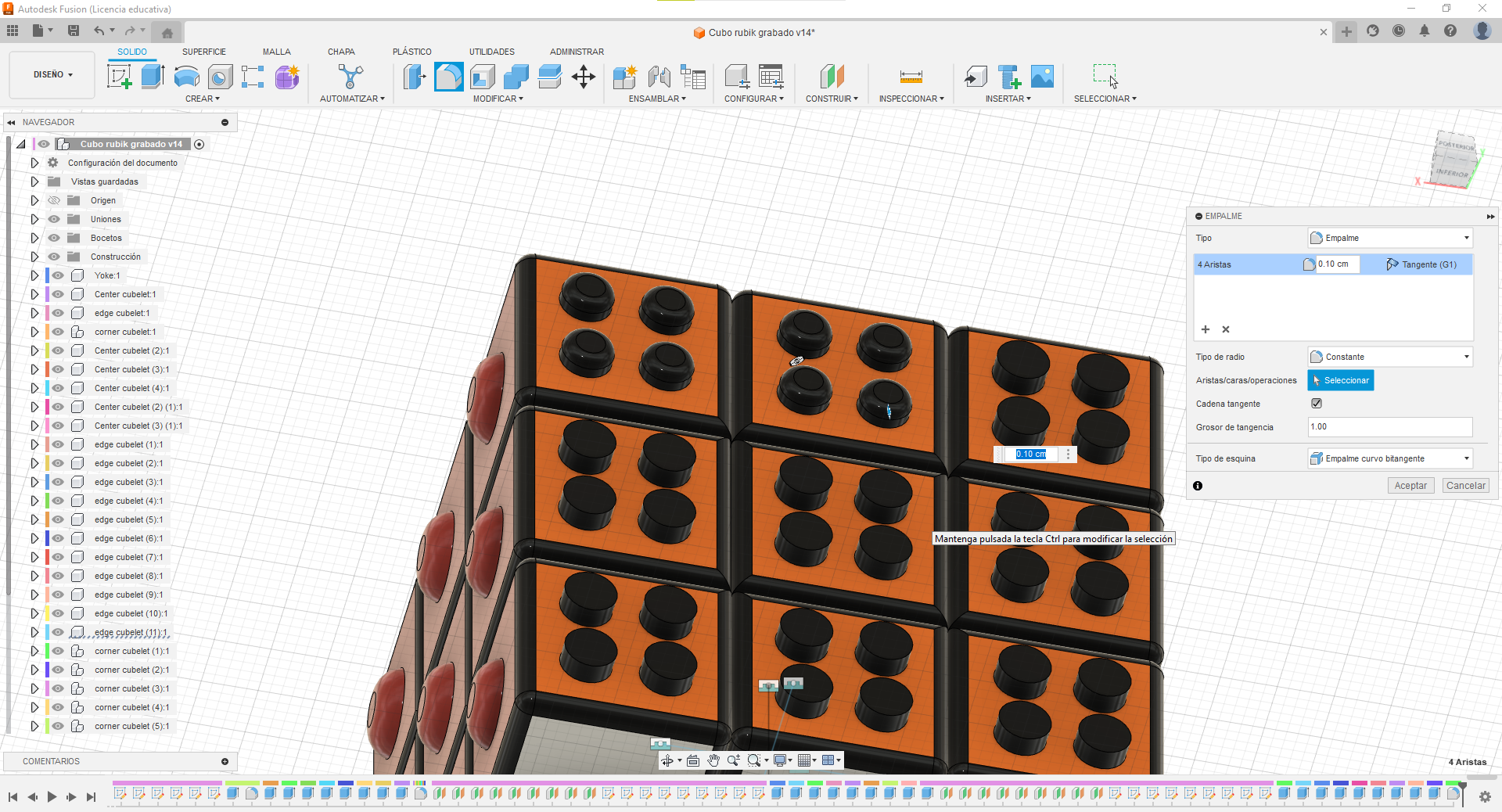Viewport: 1502px width, 812px height.
Task: Toggle visibility of Origen folder
Action: (x=54, y=200)
